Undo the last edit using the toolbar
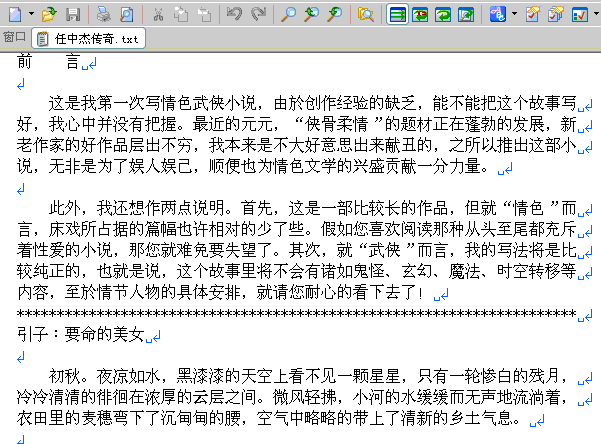Image resolution: width=601 pixels, height=444 pixels. coord(235,15)
